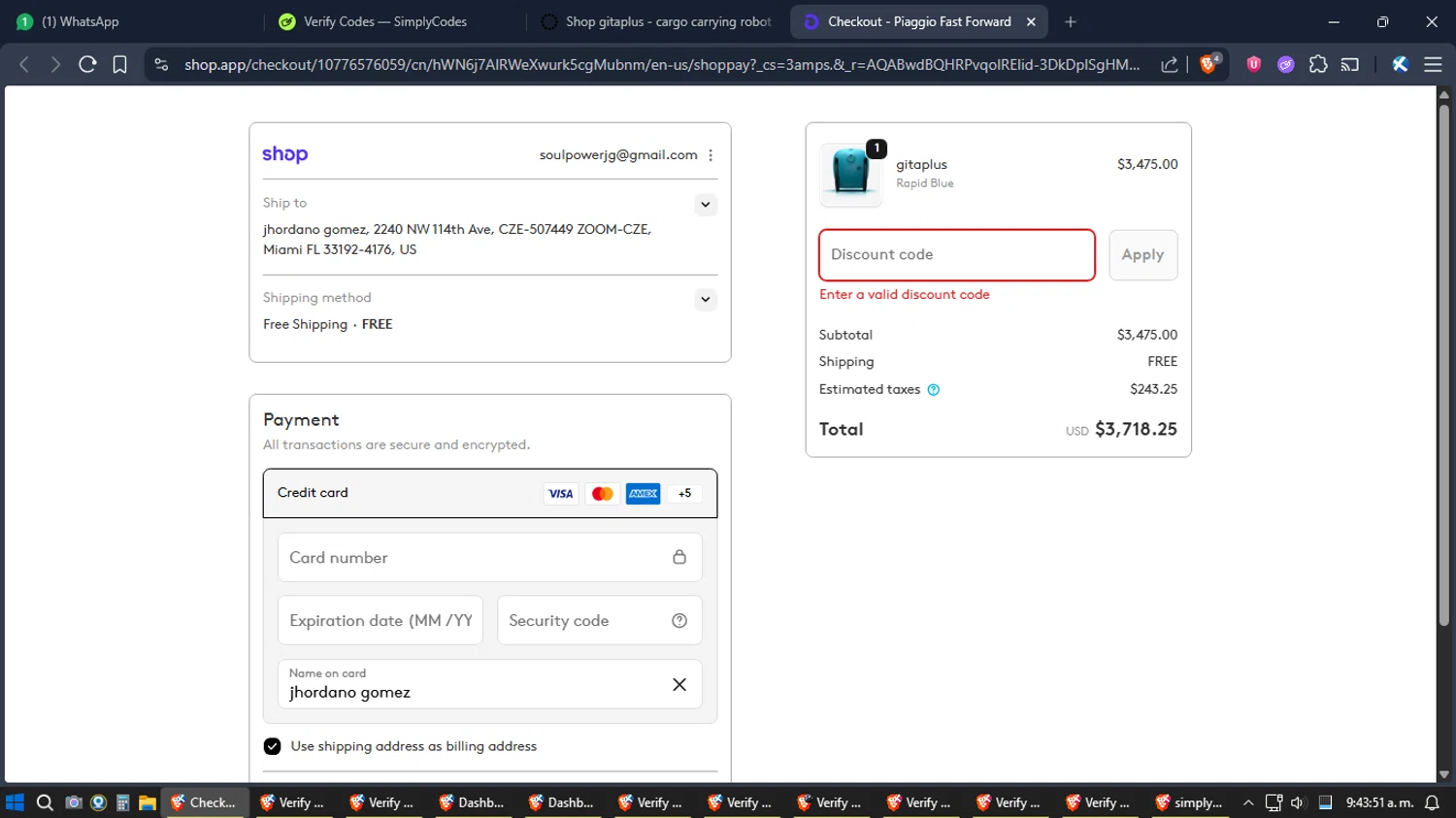Open the browser hamburger menu
Image resolution: width=1456 pixels, height=818 pixels.
click(1433, 64)
